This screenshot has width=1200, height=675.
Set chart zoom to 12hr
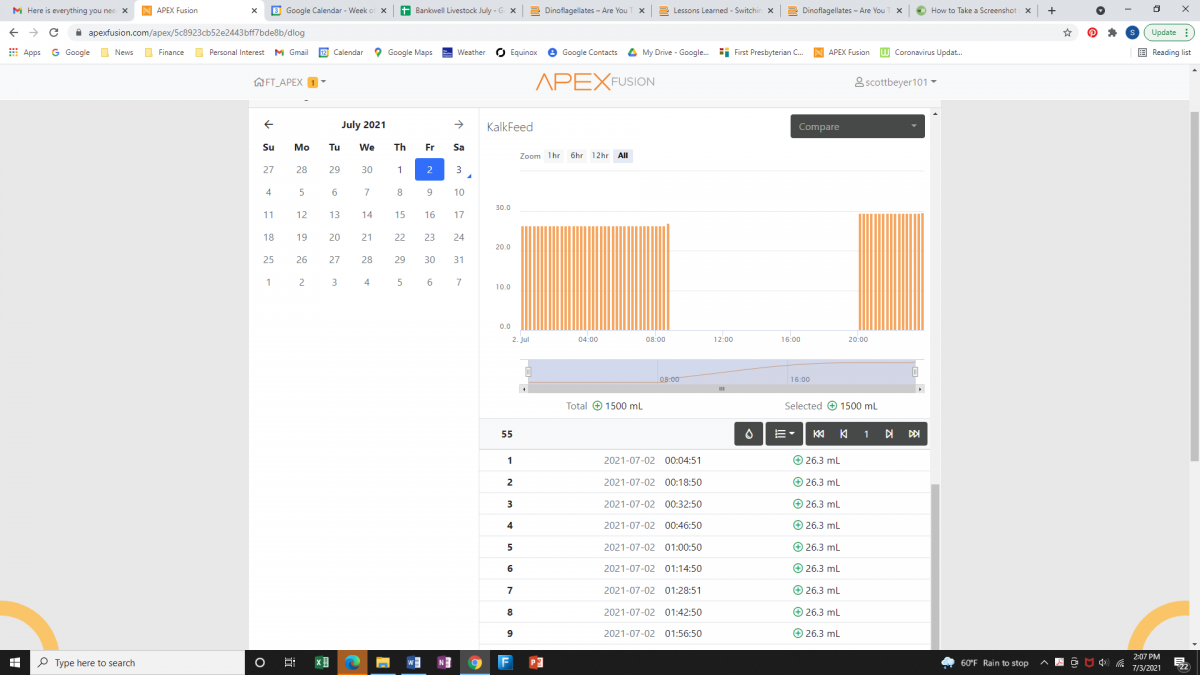pyautogui.click(x=600, y=156)
